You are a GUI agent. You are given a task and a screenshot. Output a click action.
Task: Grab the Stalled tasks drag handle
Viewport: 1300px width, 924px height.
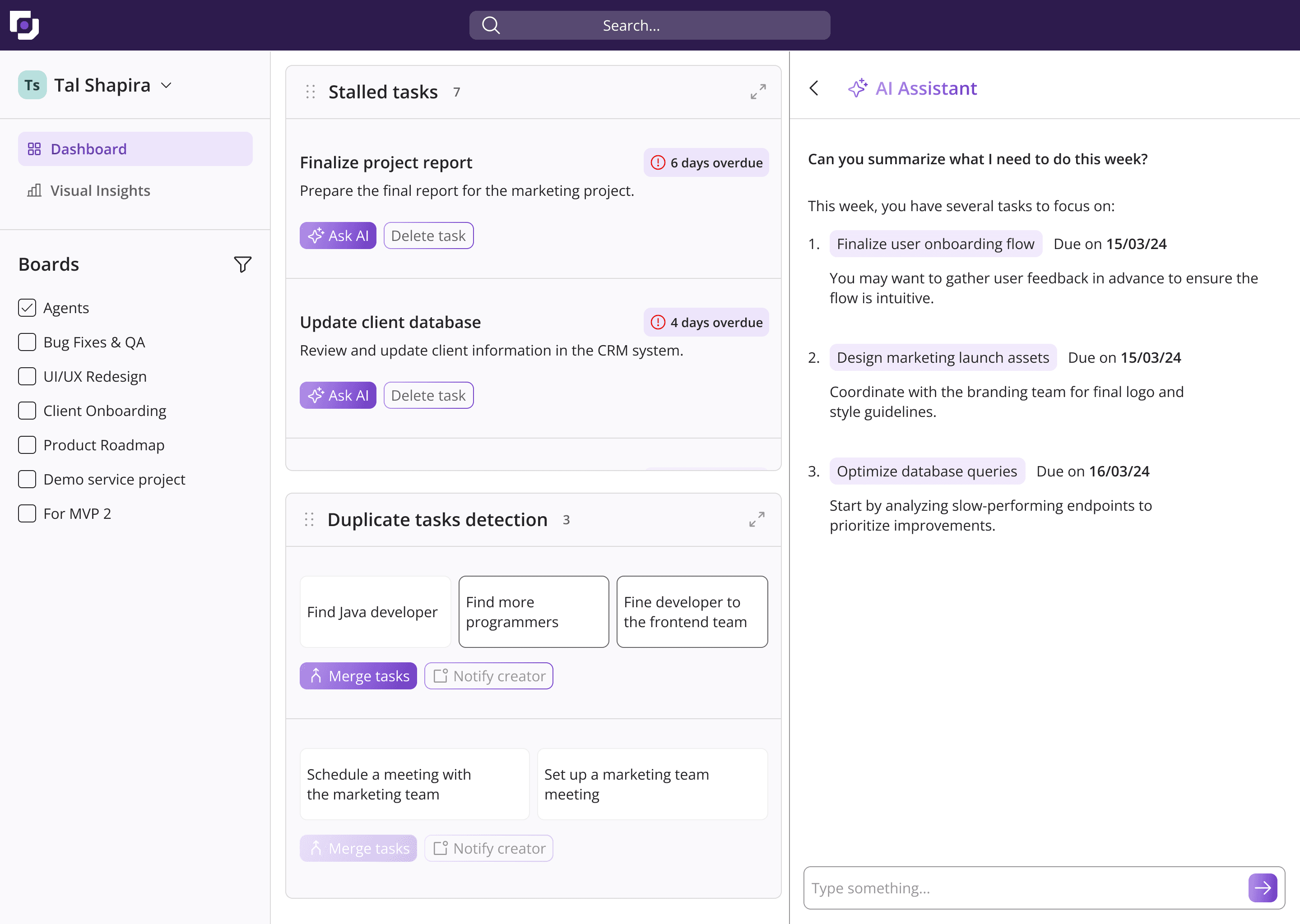(310, 92)
